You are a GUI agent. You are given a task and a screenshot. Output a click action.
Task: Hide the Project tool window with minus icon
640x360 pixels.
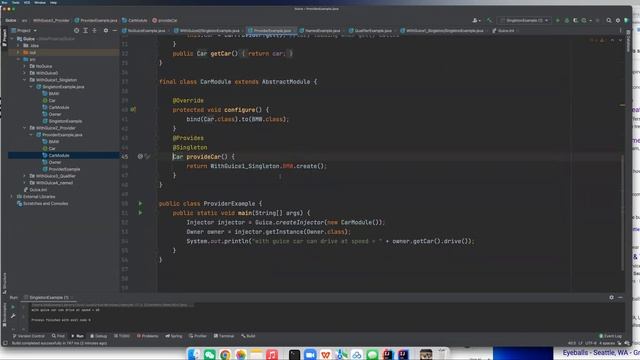coord(115,31)
